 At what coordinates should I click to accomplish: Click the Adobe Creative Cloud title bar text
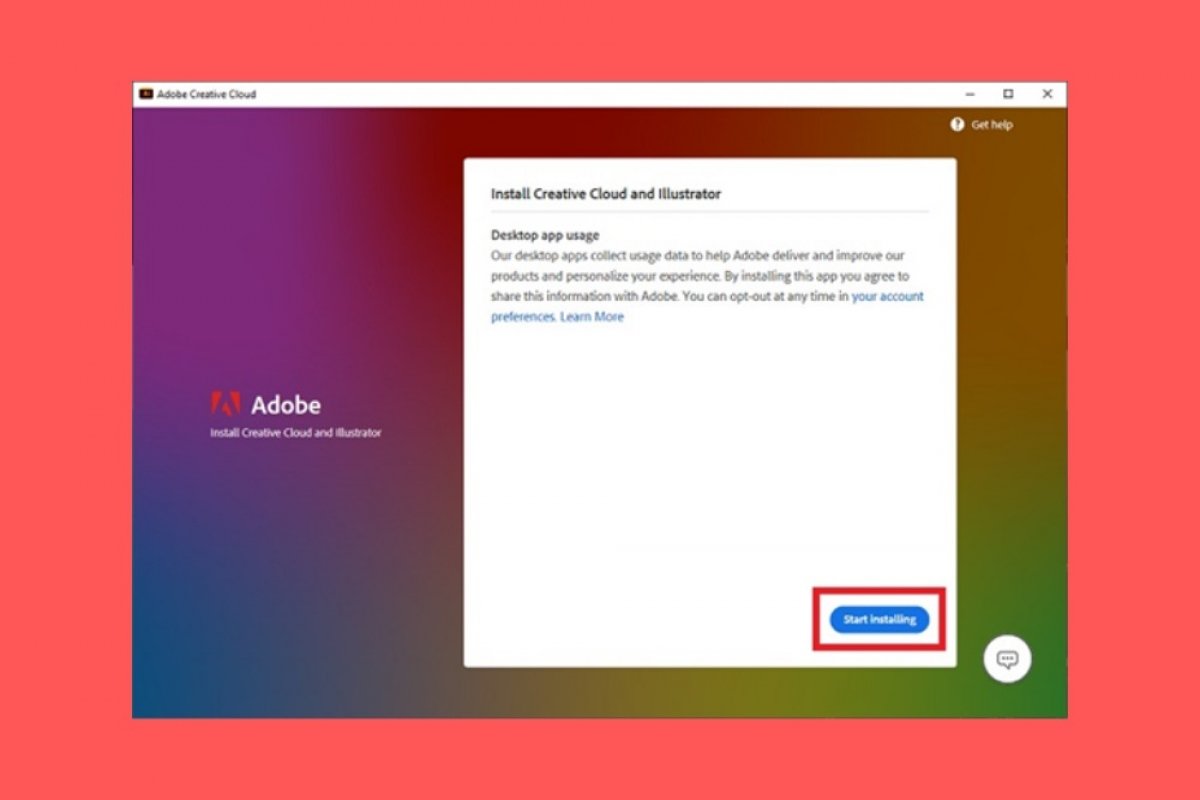pyautogui.click(x=206, y=94)
